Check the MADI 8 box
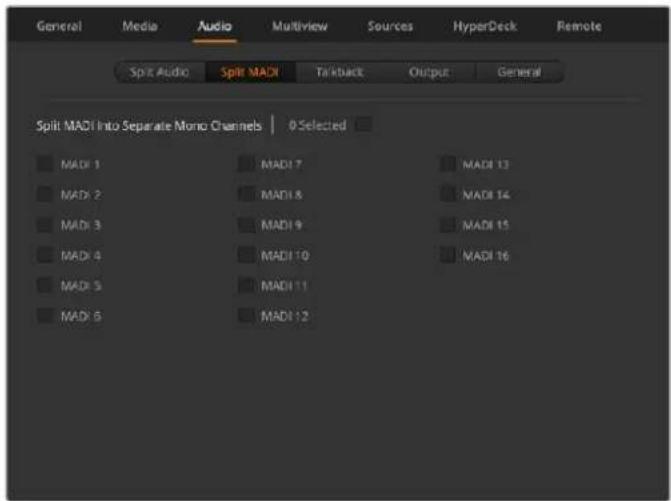The width and height of the screenshot is (671, 501). coord(246,194)
